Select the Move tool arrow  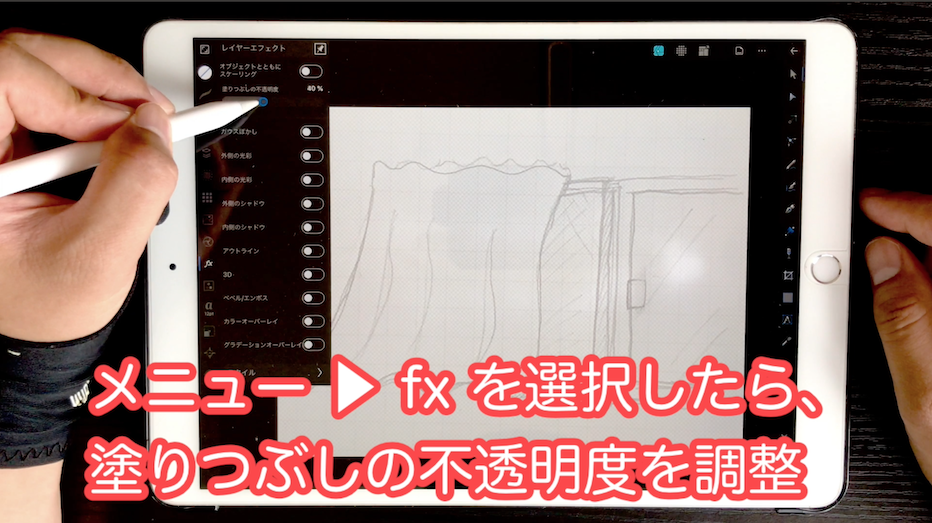pos(793,74)
